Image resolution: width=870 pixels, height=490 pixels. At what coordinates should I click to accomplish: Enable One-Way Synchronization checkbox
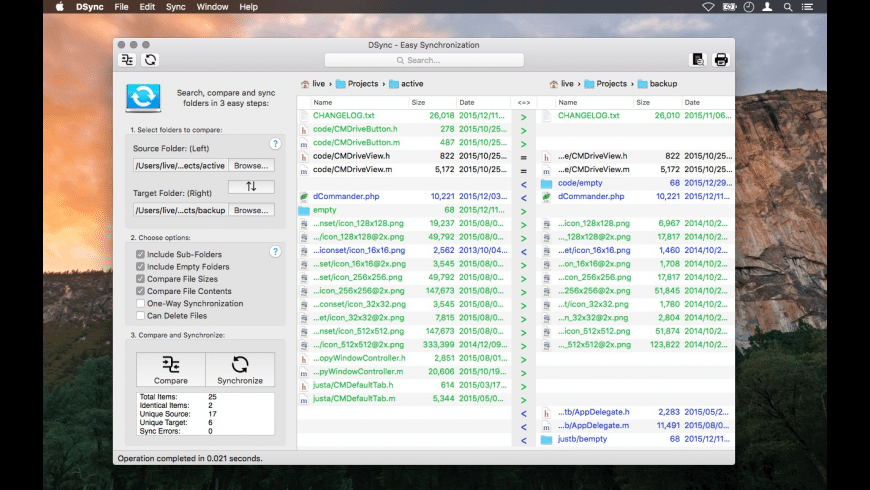pyautogui.click(x=140, y=303)
